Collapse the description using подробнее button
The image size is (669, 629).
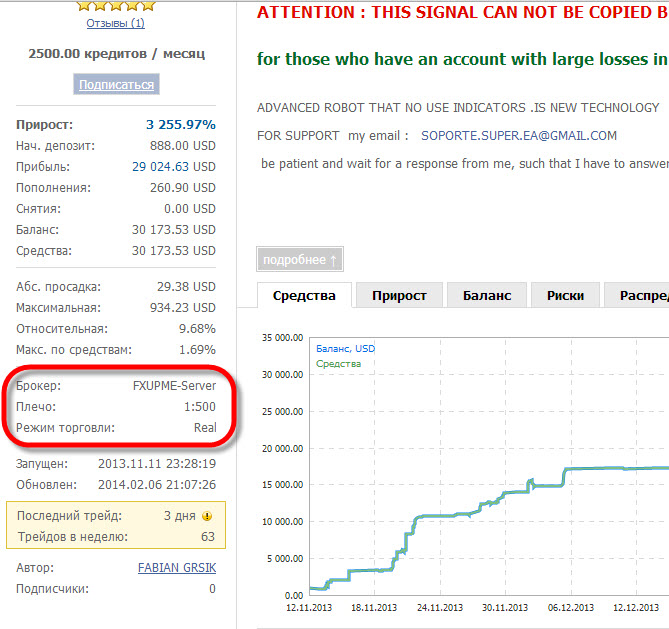point(300,260)
